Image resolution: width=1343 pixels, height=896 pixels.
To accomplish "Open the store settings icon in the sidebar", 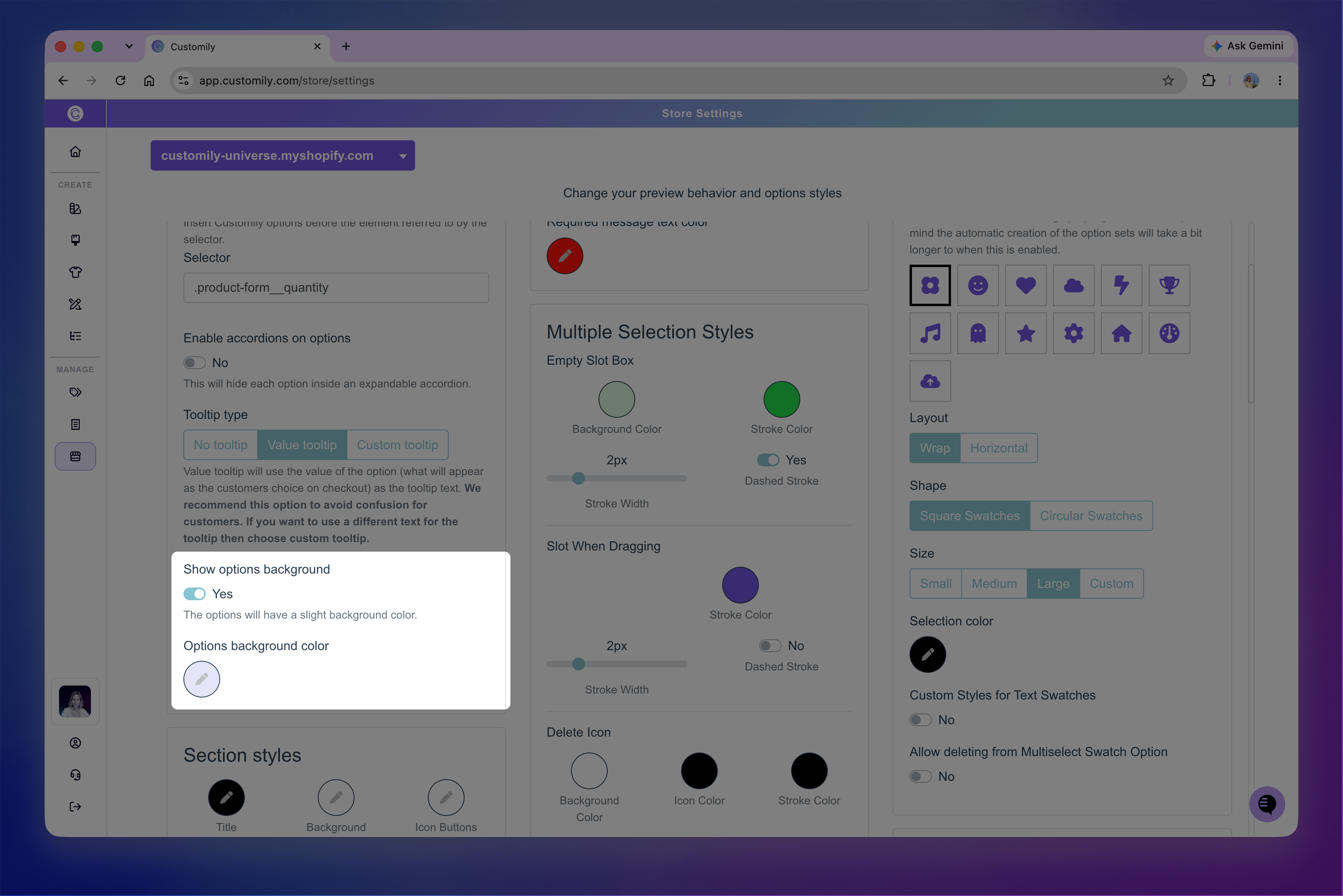I will (75, 456).
